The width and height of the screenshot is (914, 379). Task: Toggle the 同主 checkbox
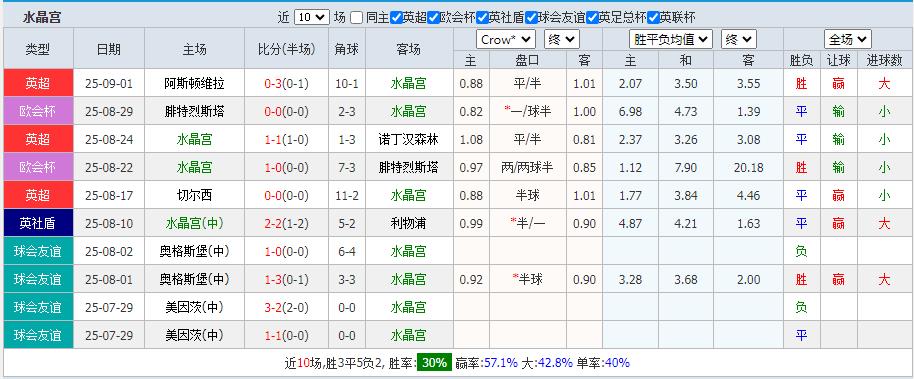tap(356, 17)
